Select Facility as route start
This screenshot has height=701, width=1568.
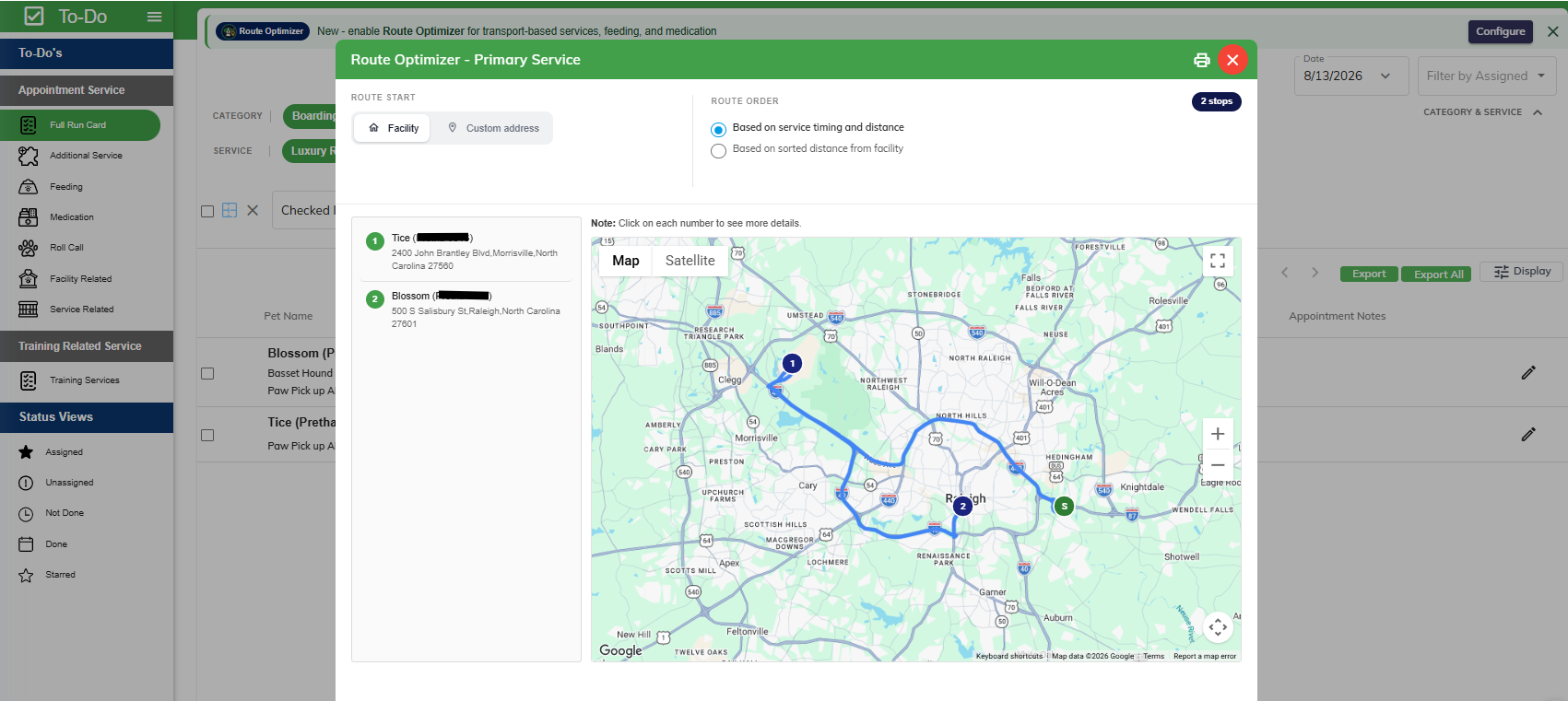pos(393,128)
